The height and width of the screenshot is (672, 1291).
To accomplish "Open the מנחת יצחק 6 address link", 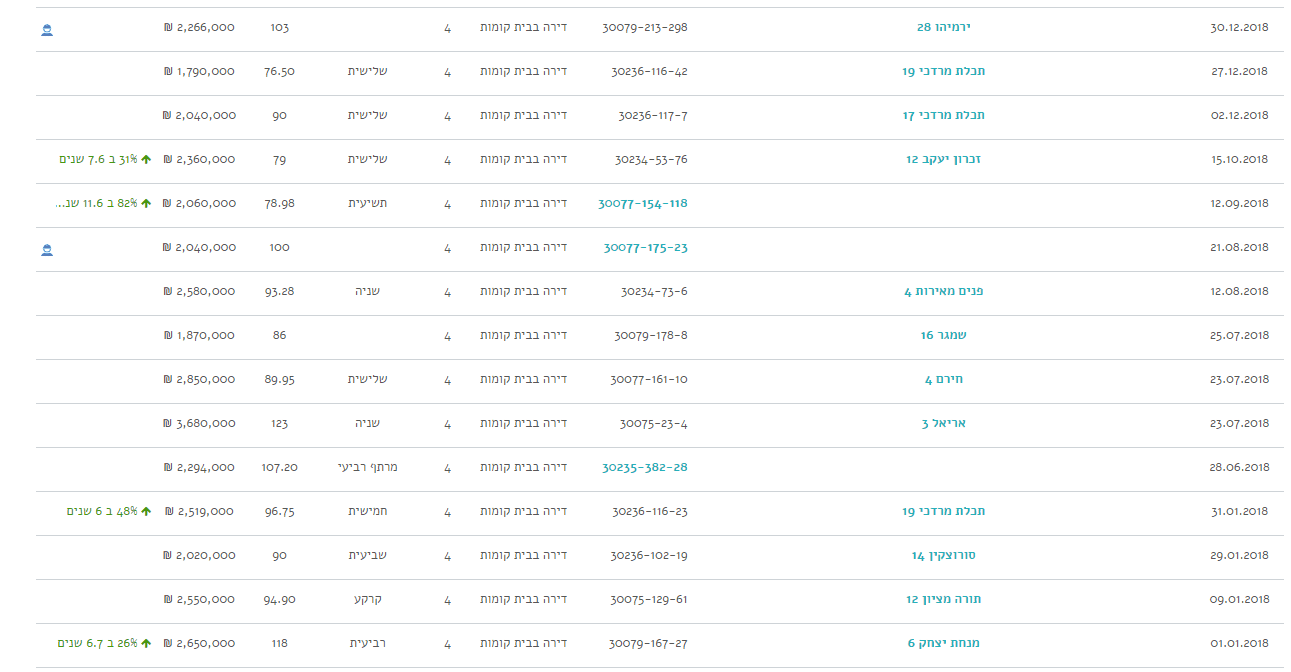I will pos(943,644).
